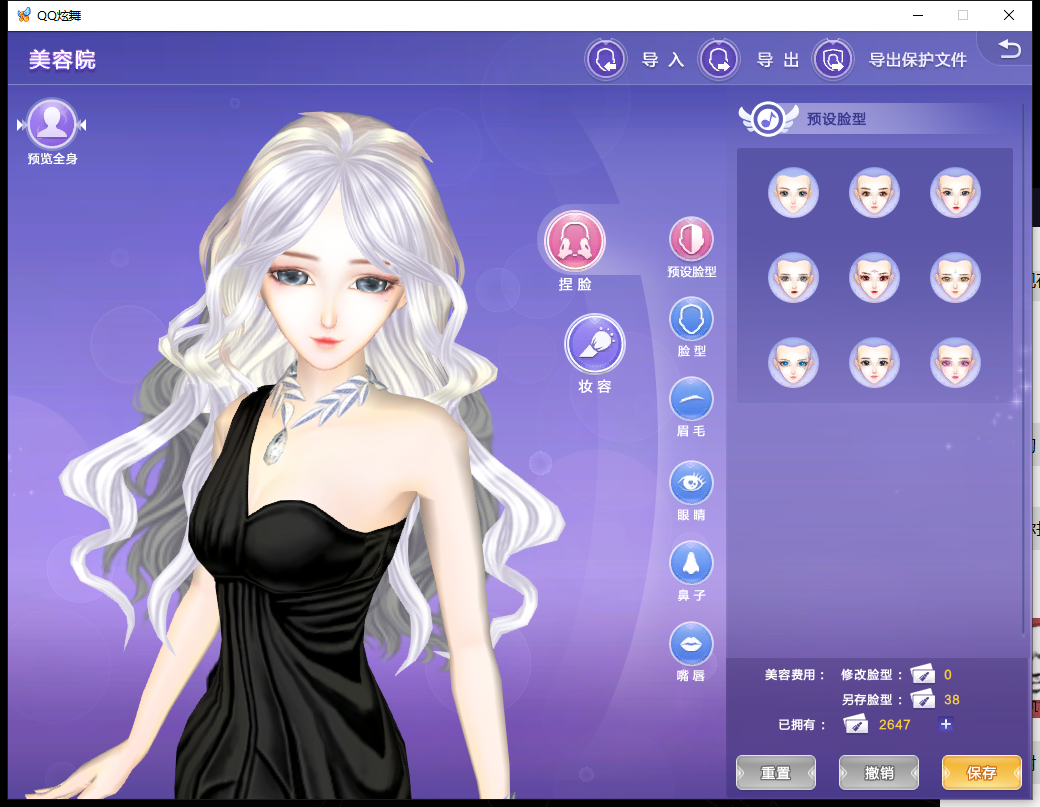Image resolution: width=1040 pixels, height=807 pixels.
Task: Close the QQ炫舞 window
Action: pos(1009,15)
